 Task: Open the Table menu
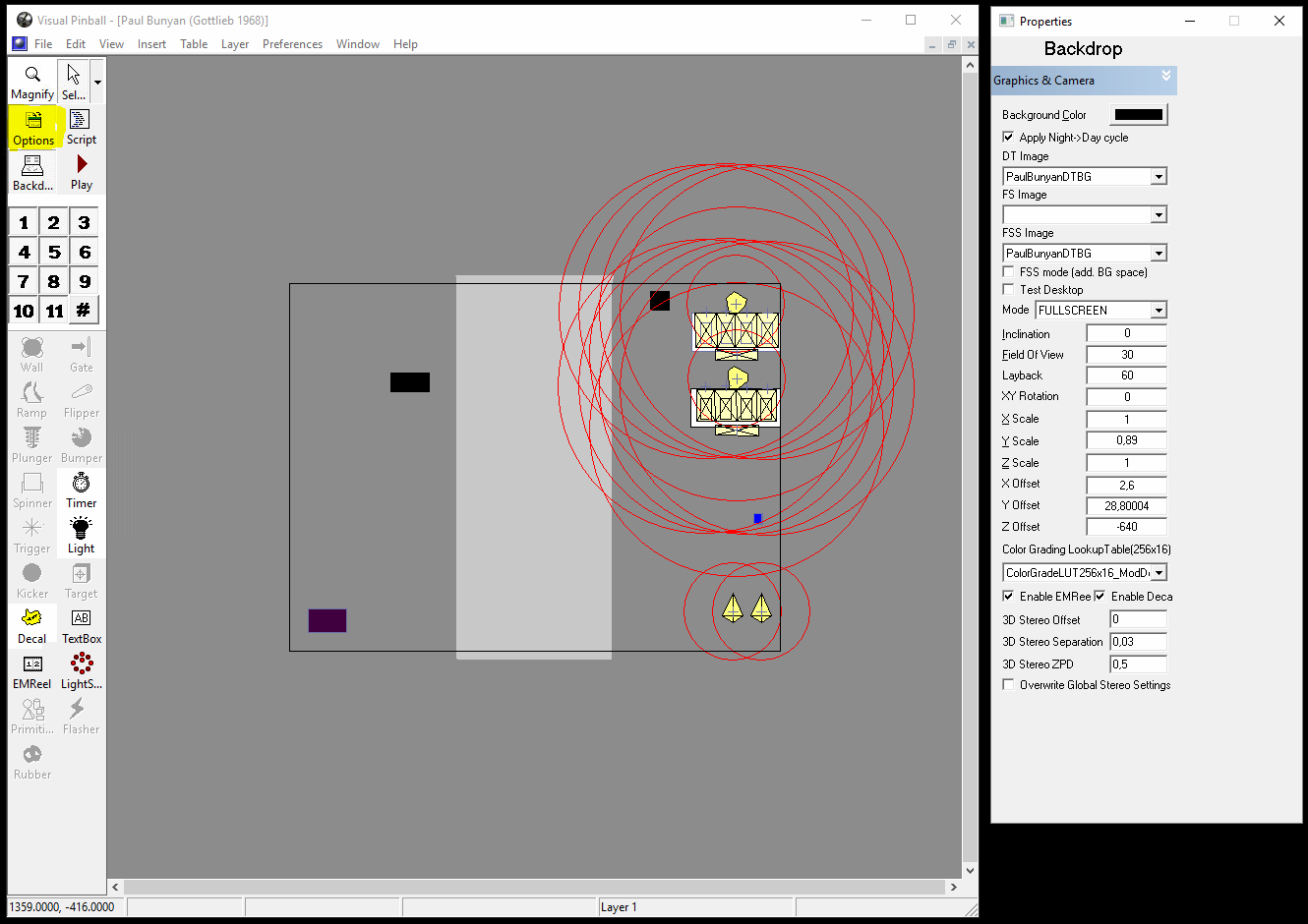(x=194, y=44)
